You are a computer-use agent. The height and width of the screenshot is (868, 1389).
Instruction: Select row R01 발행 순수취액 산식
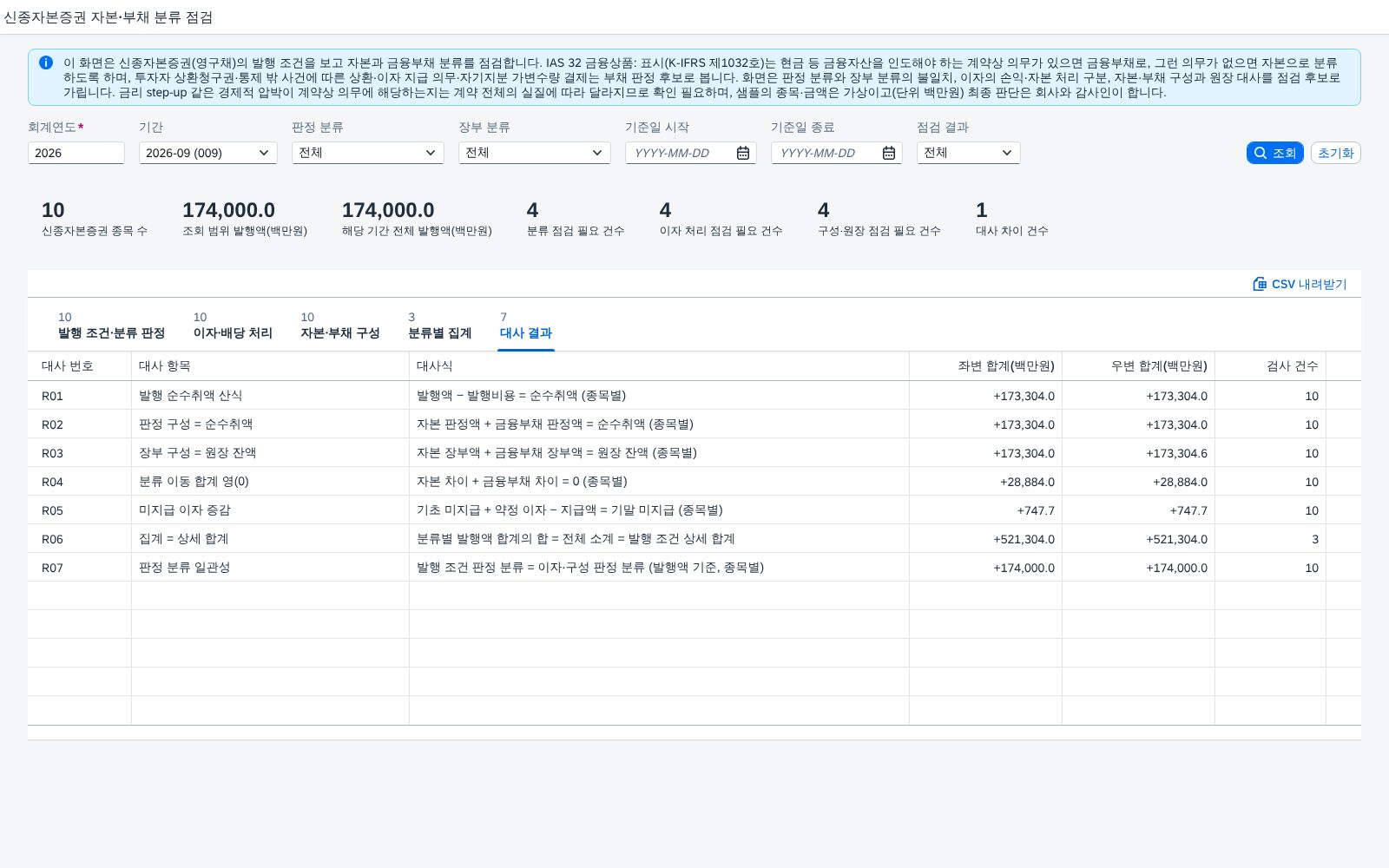click(694, 396)
